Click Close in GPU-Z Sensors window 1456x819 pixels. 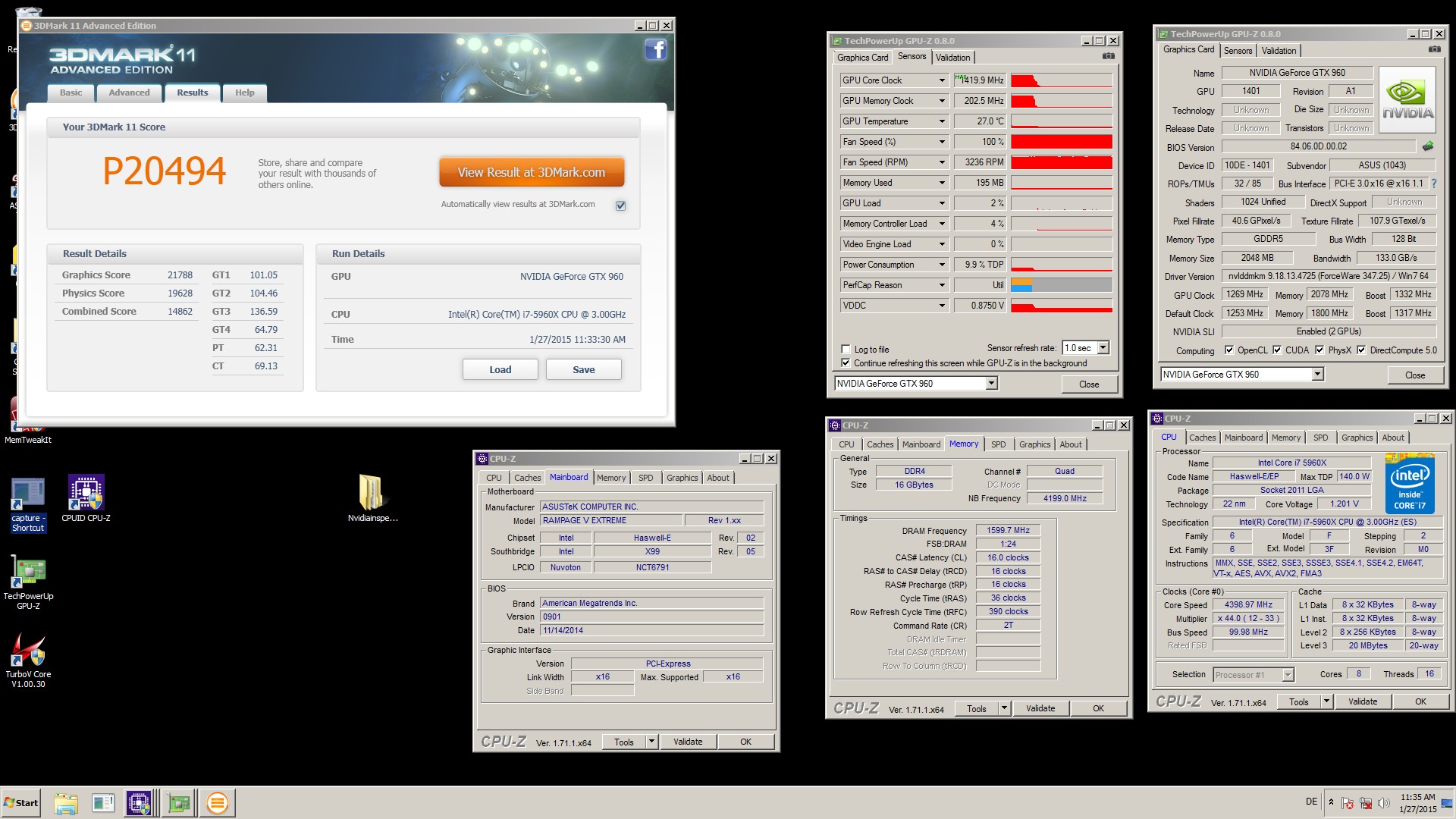pyautogui.click(x=1089, y=384)
